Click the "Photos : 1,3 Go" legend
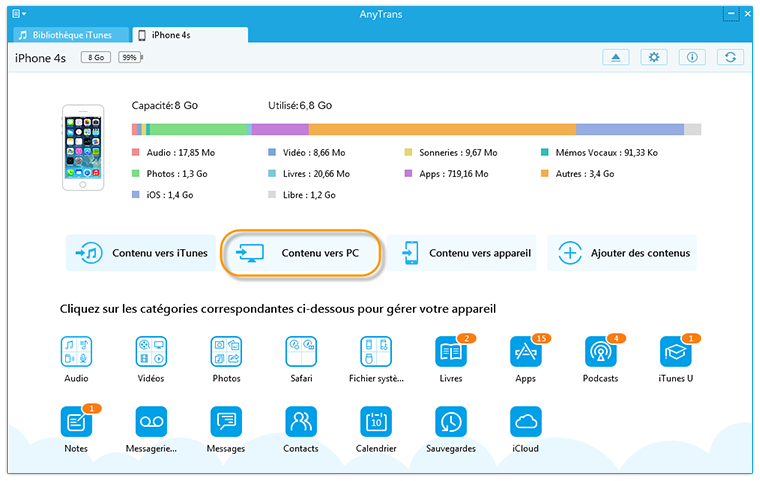Screen dimensions: 760x481 170,174
